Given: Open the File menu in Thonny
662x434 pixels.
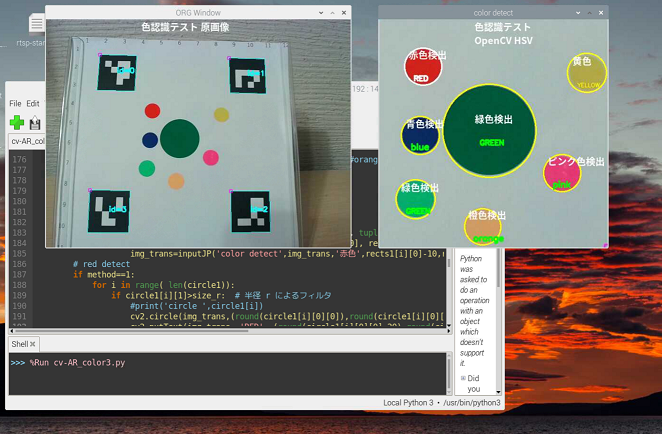Looking at the screenshot, I should click(x=15, y=103).
